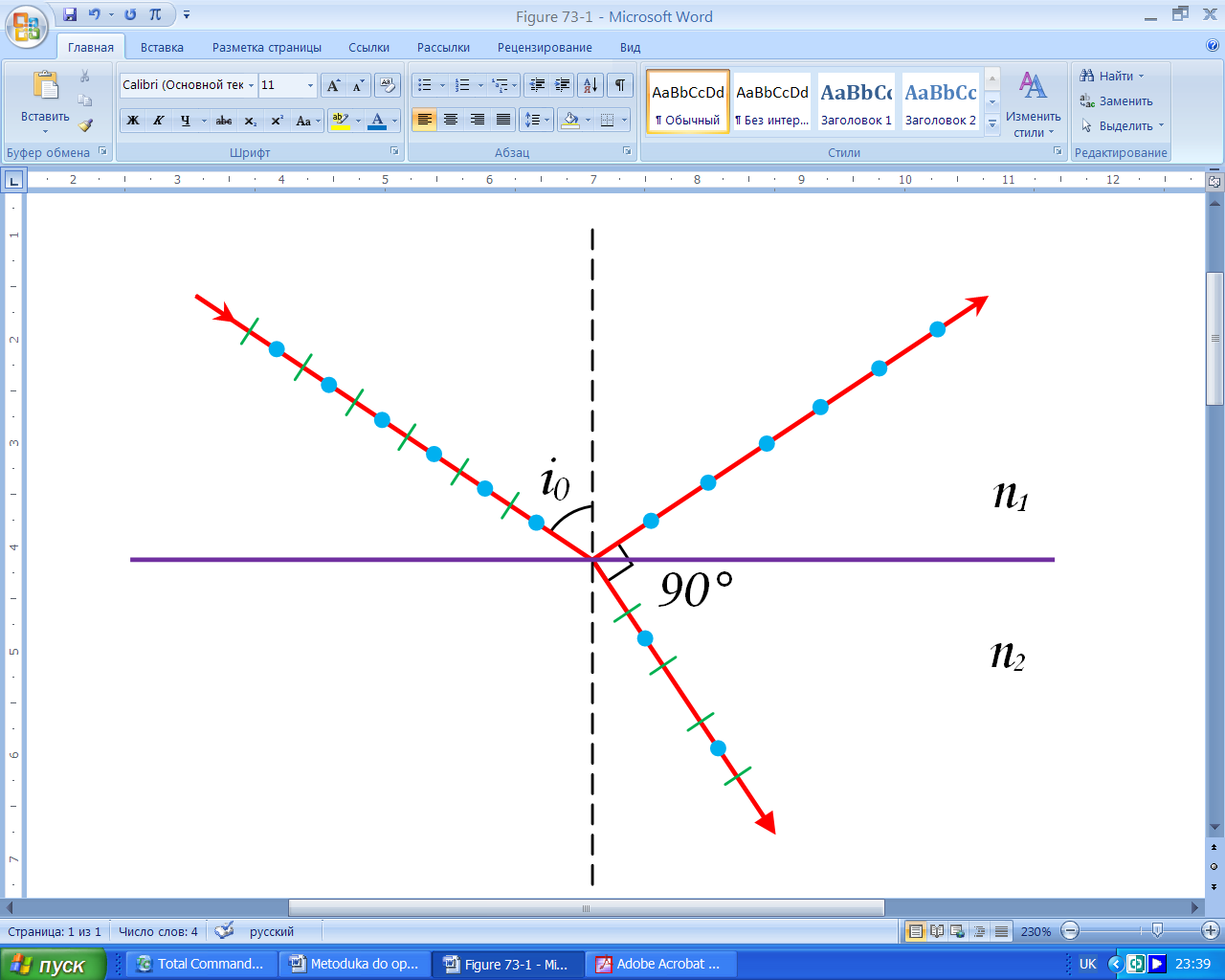Click Найти to search the document
Viewport: 1225px width, 980px height.
(x=1111, y=76)
